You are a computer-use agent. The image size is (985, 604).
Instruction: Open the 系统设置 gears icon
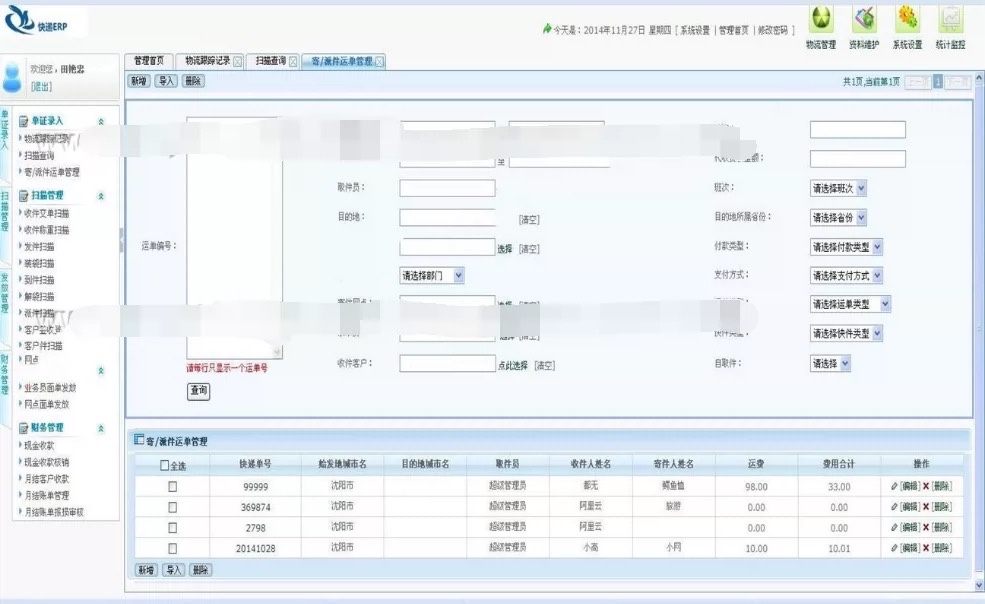click(x=907, y=19)
